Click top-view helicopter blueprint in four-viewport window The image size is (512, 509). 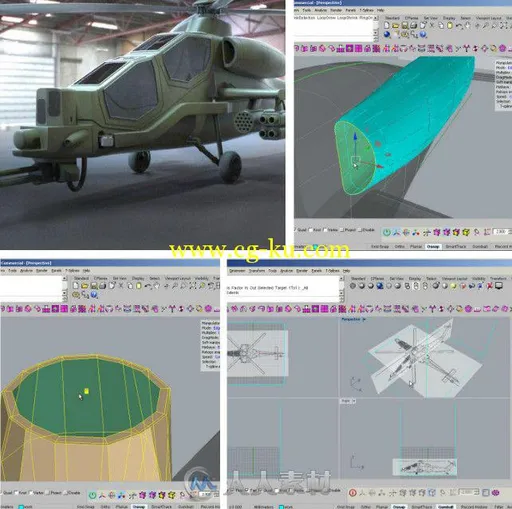point(258,353)
